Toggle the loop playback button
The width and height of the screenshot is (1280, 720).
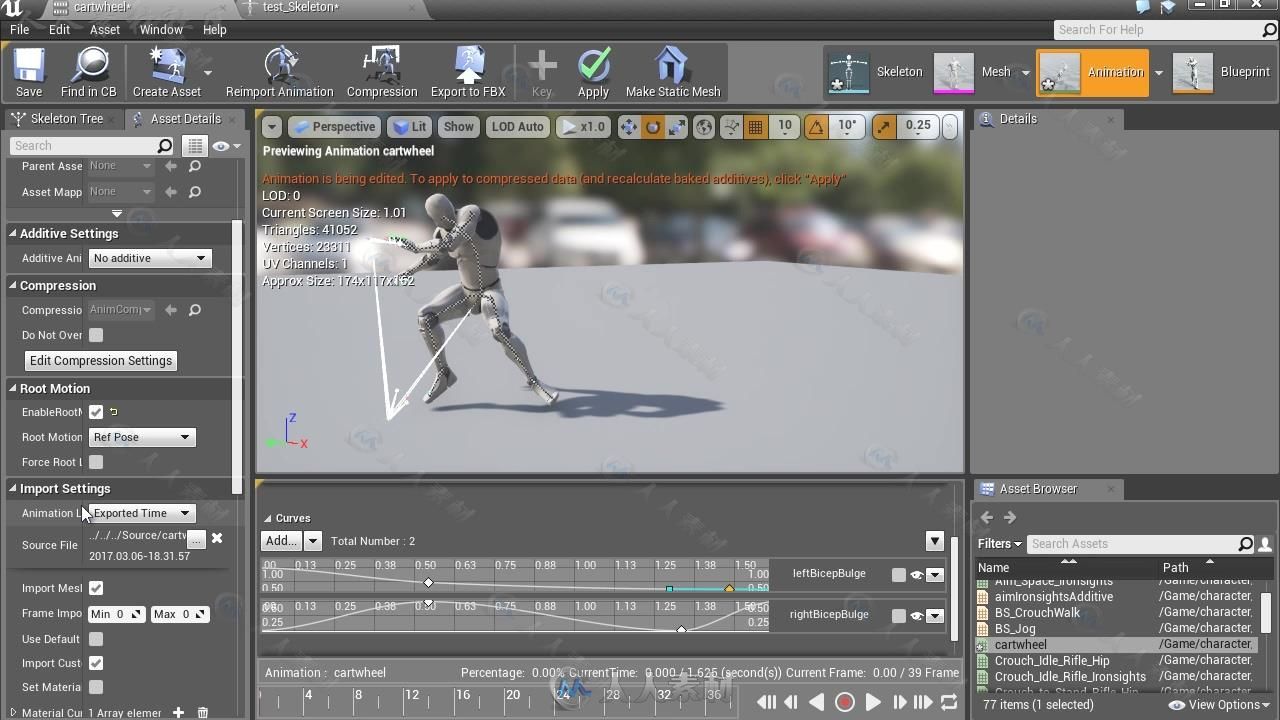tap(949, 702)
